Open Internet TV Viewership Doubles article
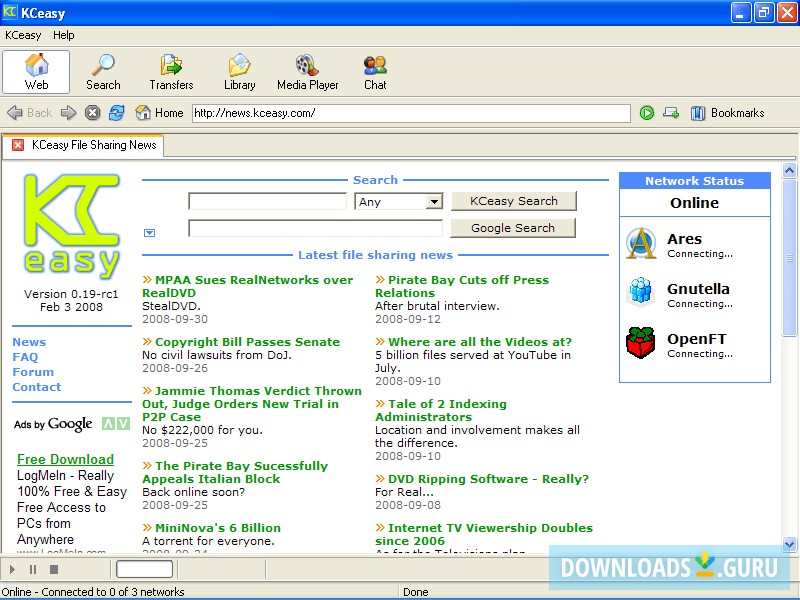 tap(484, 534)
